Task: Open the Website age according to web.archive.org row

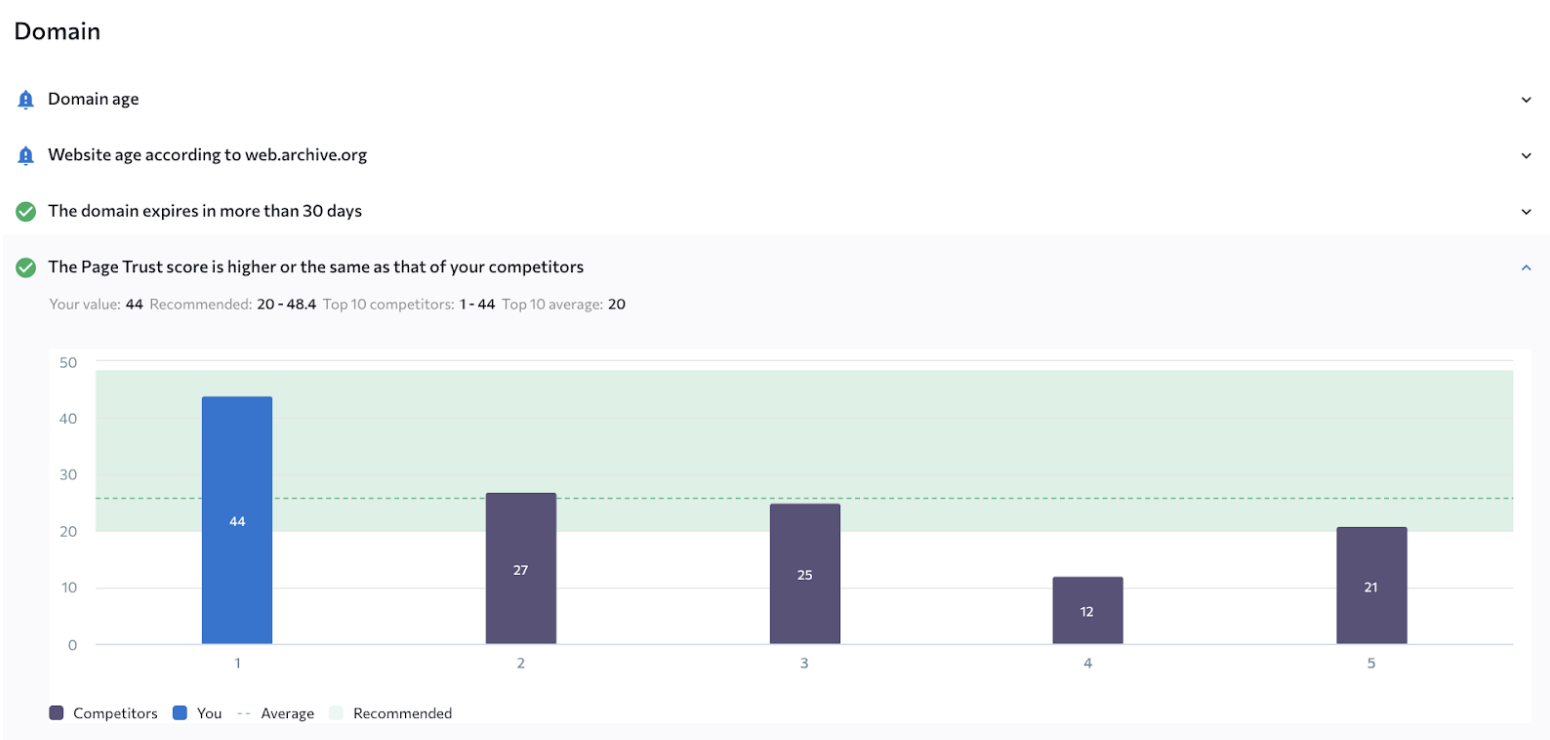Action: click(207, 156)
